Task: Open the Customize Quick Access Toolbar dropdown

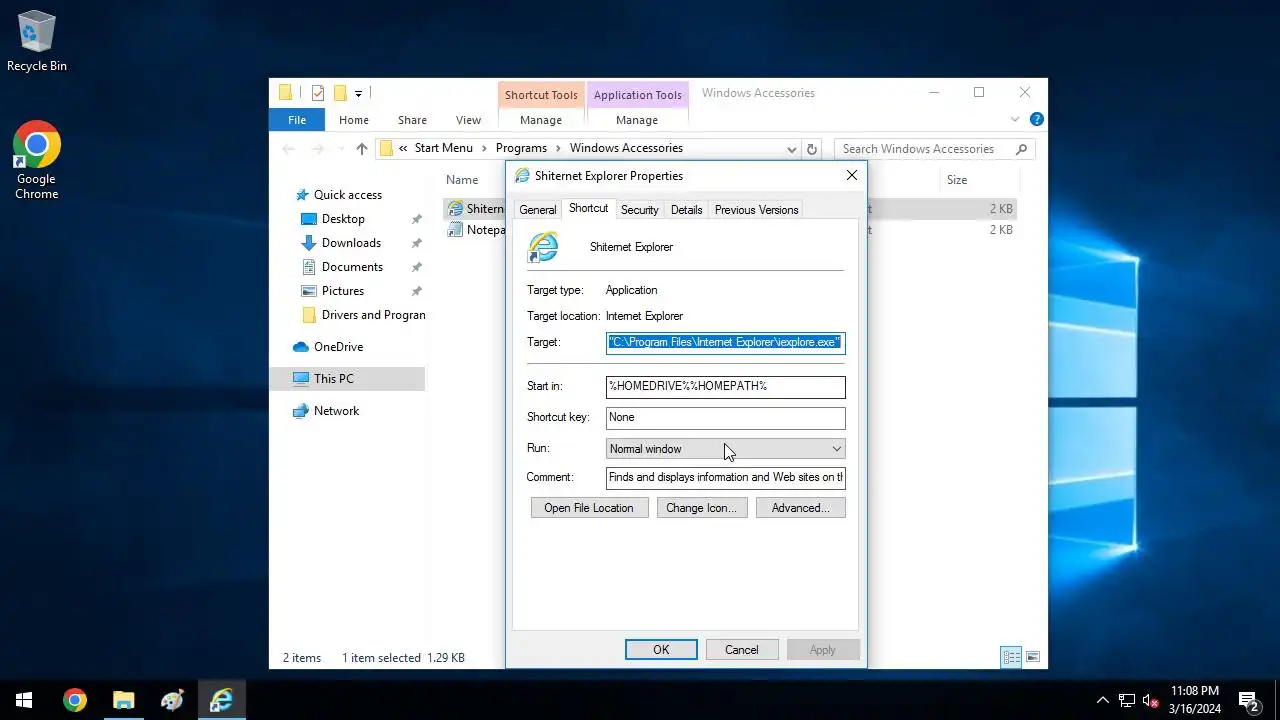Action: (358, 93)
